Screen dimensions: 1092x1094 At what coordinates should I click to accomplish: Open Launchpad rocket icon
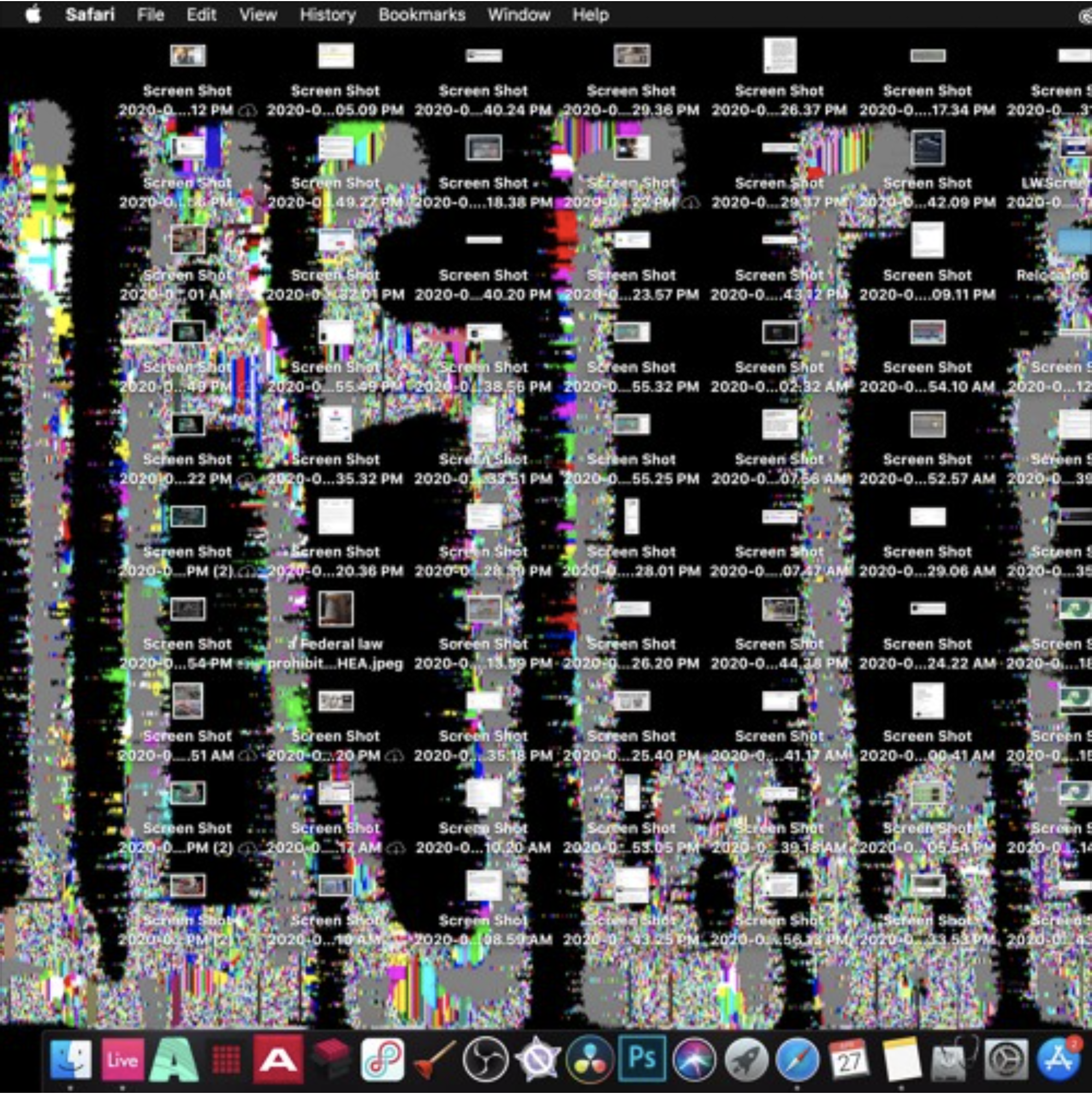click(x=746, y=1059)
